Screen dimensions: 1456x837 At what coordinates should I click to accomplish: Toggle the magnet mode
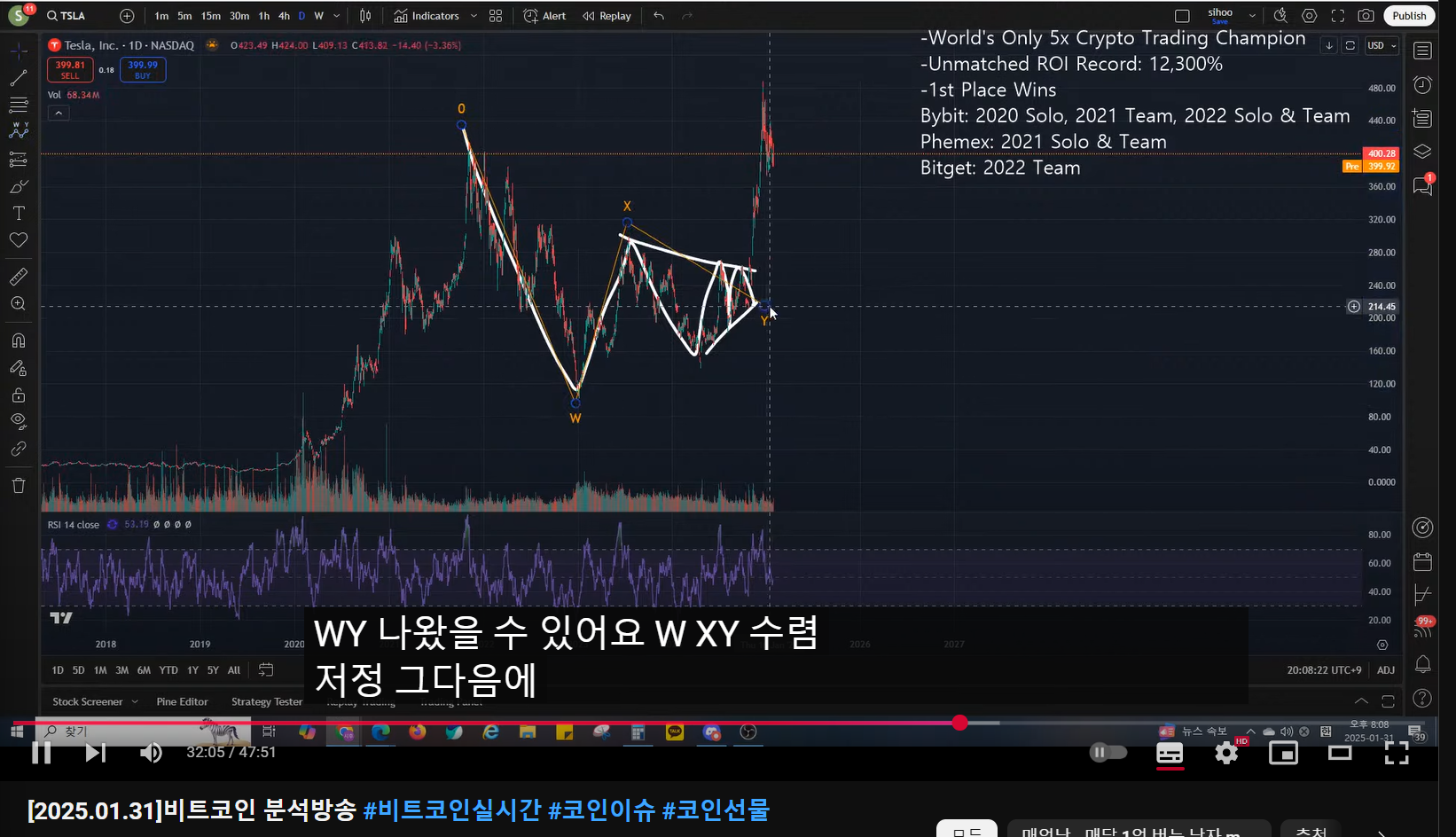tap(18, 340)
